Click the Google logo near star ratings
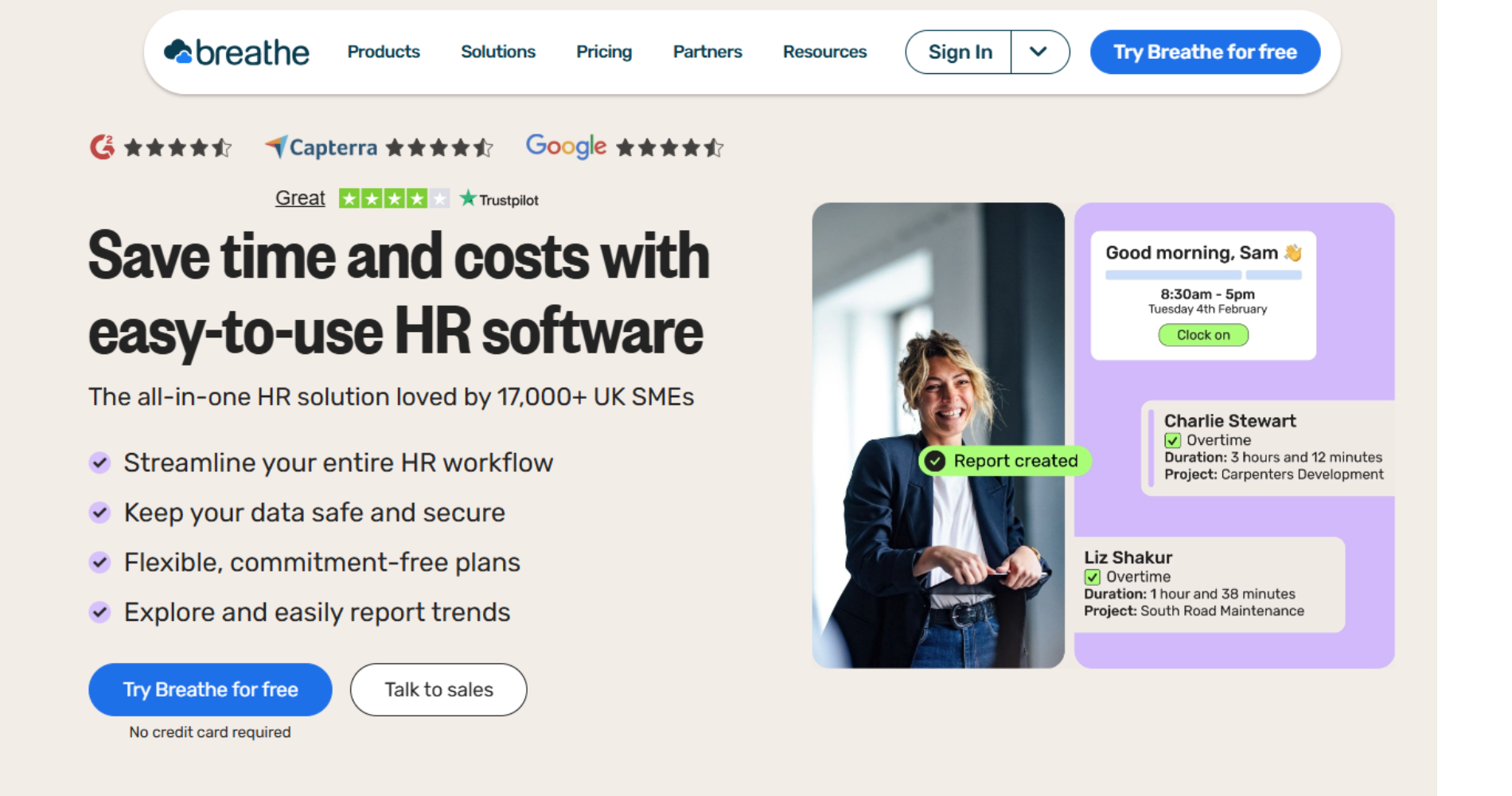 pos(565,146)
